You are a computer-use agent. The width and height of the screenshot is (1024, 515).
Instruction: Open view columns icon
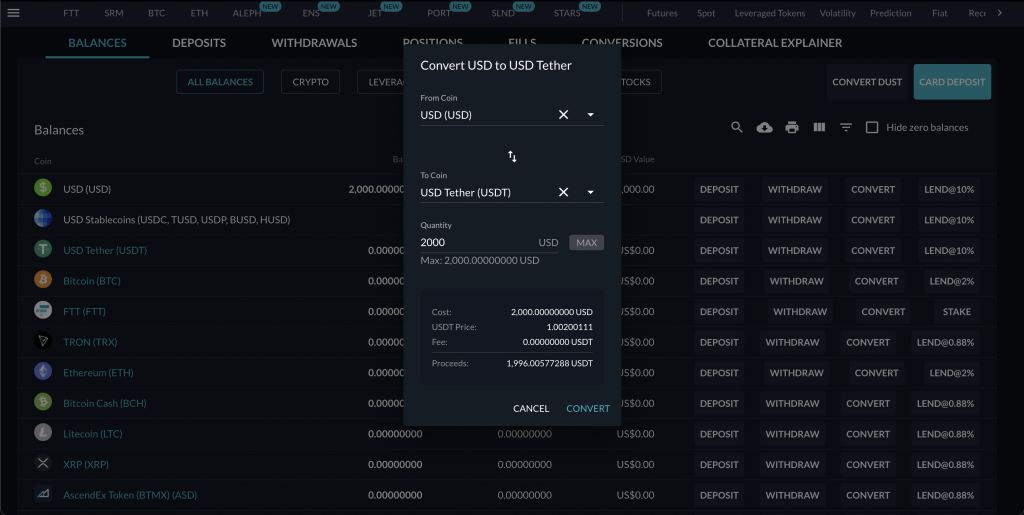pyautogui.click(x=819, y=127)
